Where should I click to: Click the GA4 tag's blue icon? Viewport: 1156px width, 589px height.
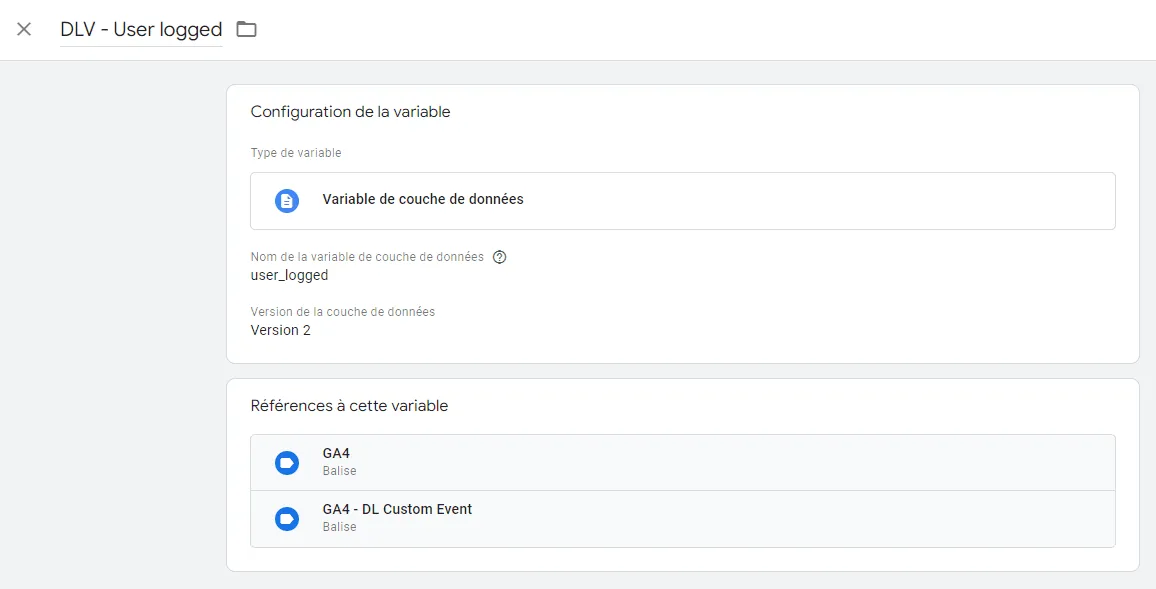pos(287,463)
